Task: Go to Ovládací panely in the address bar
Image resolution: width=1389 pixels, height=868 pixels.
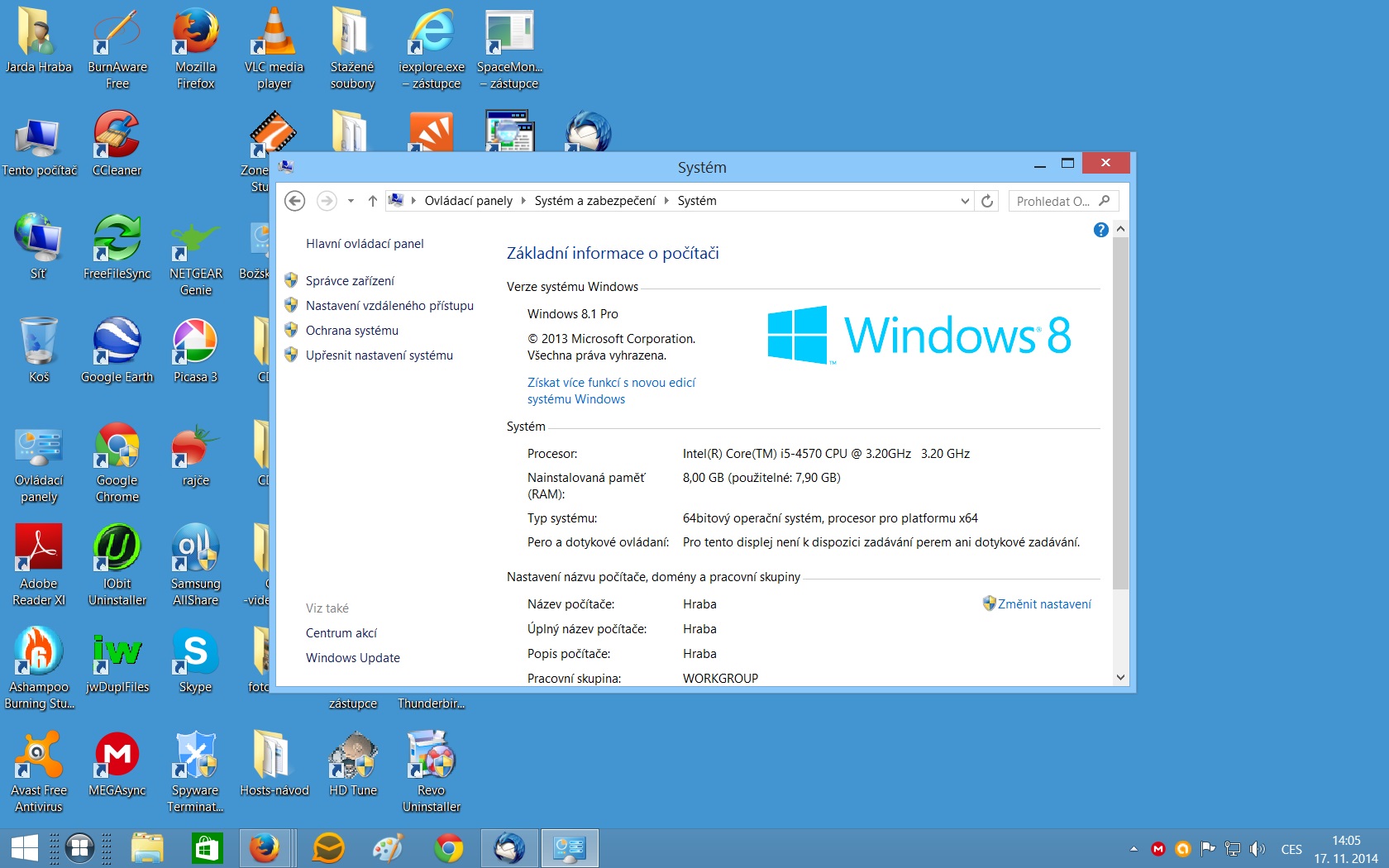Action: (x=468, y=201)
